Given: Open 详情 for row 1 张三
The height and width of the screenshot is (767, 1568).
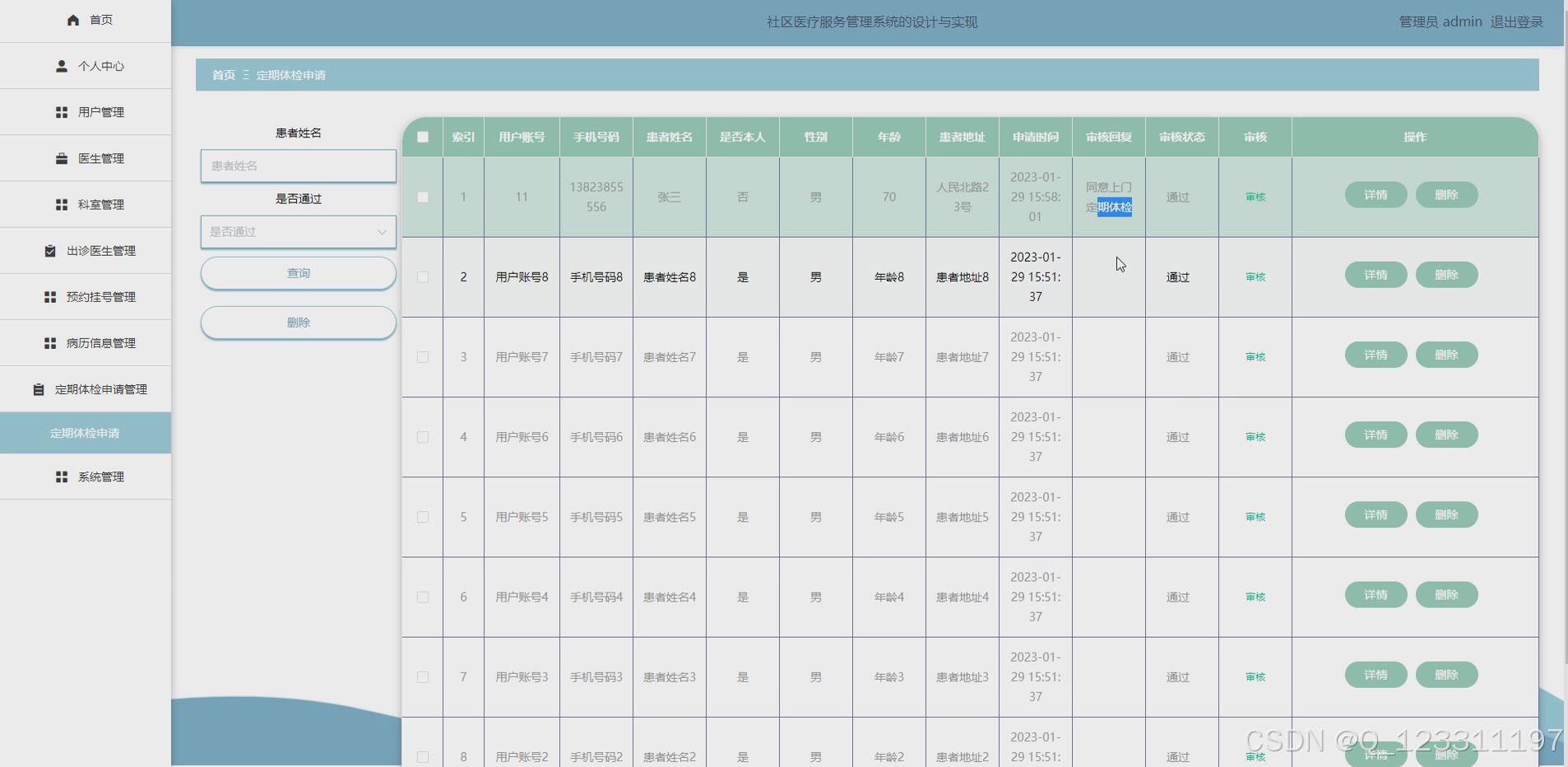Looking at the screenshot, I should [x=1375, y=195].
